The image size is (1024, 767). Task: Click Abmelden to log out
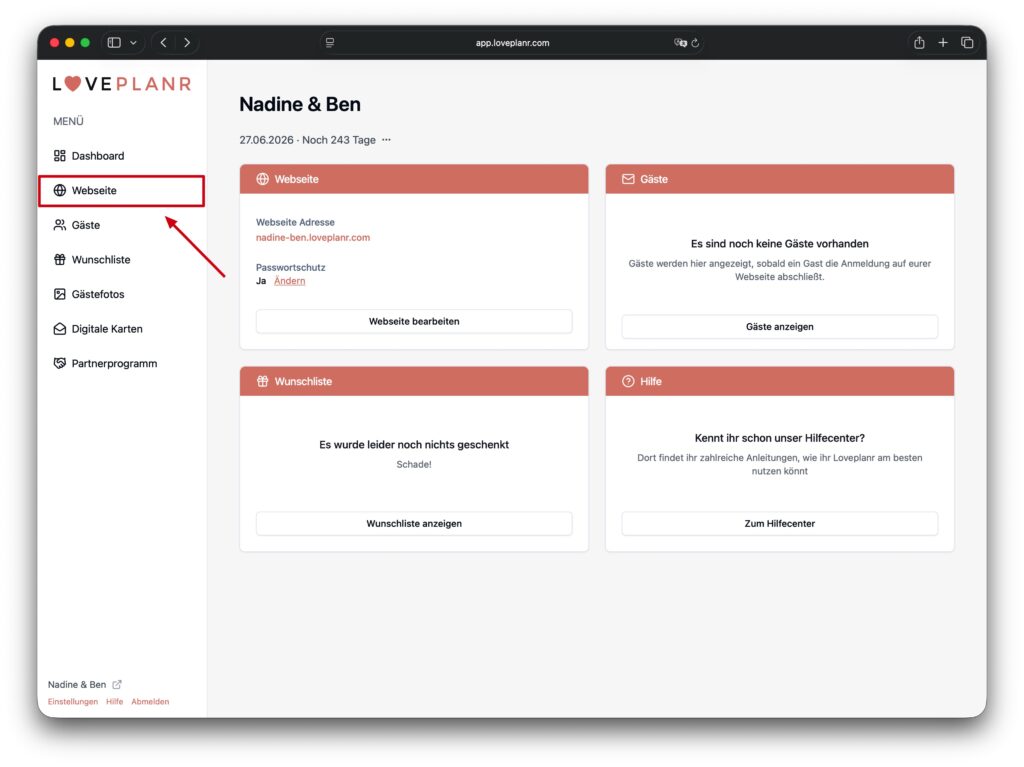tap(150, 702)
